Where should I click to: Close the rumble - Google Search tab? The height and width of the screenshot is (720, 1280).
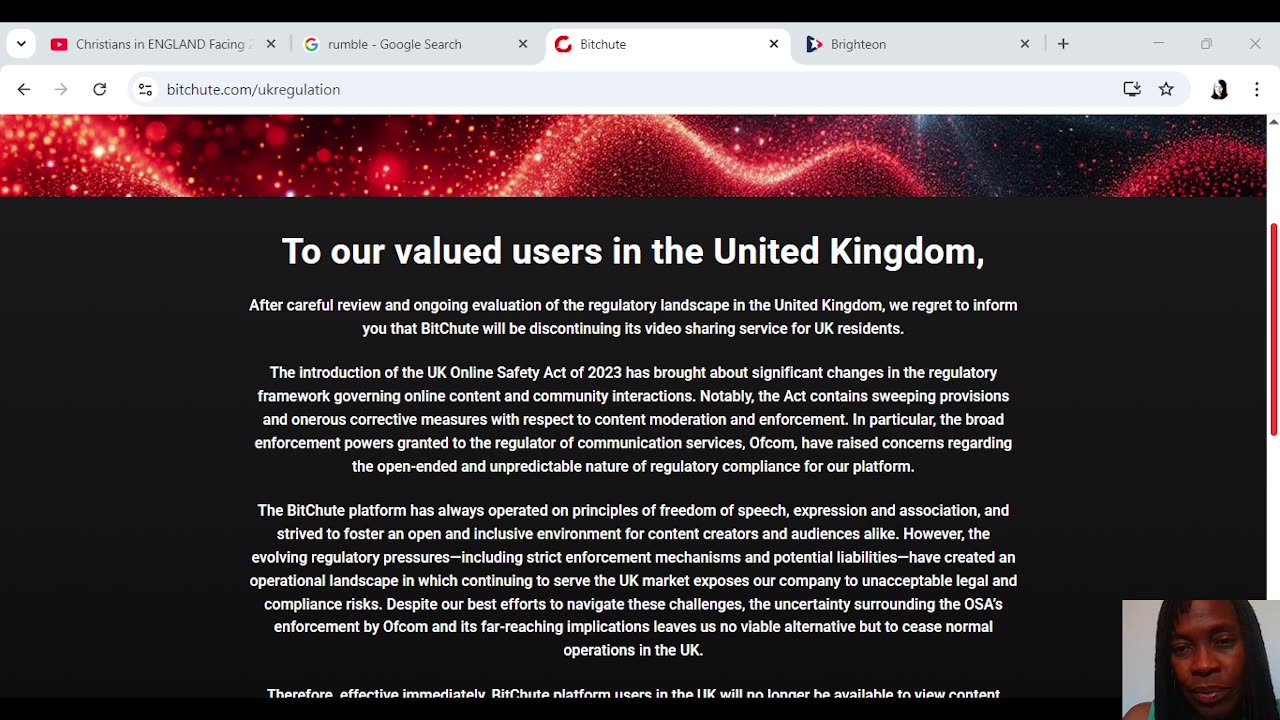click(x=523, y=44)
